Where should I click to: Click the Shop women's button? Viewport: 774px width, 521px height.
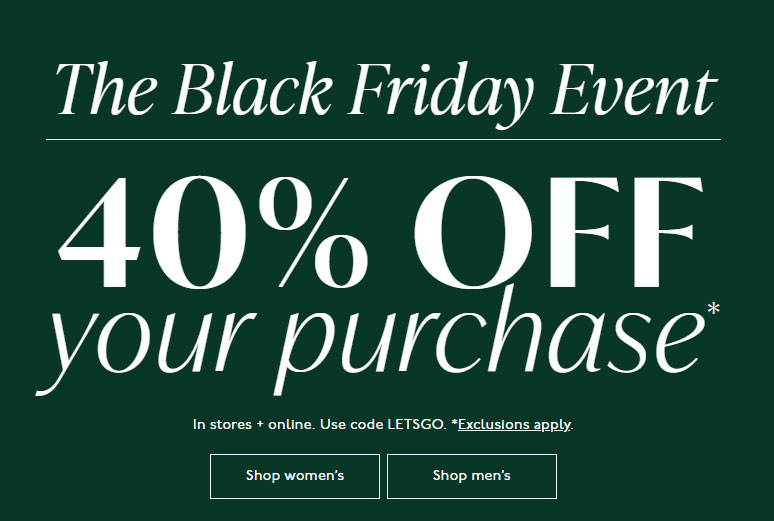295,476
